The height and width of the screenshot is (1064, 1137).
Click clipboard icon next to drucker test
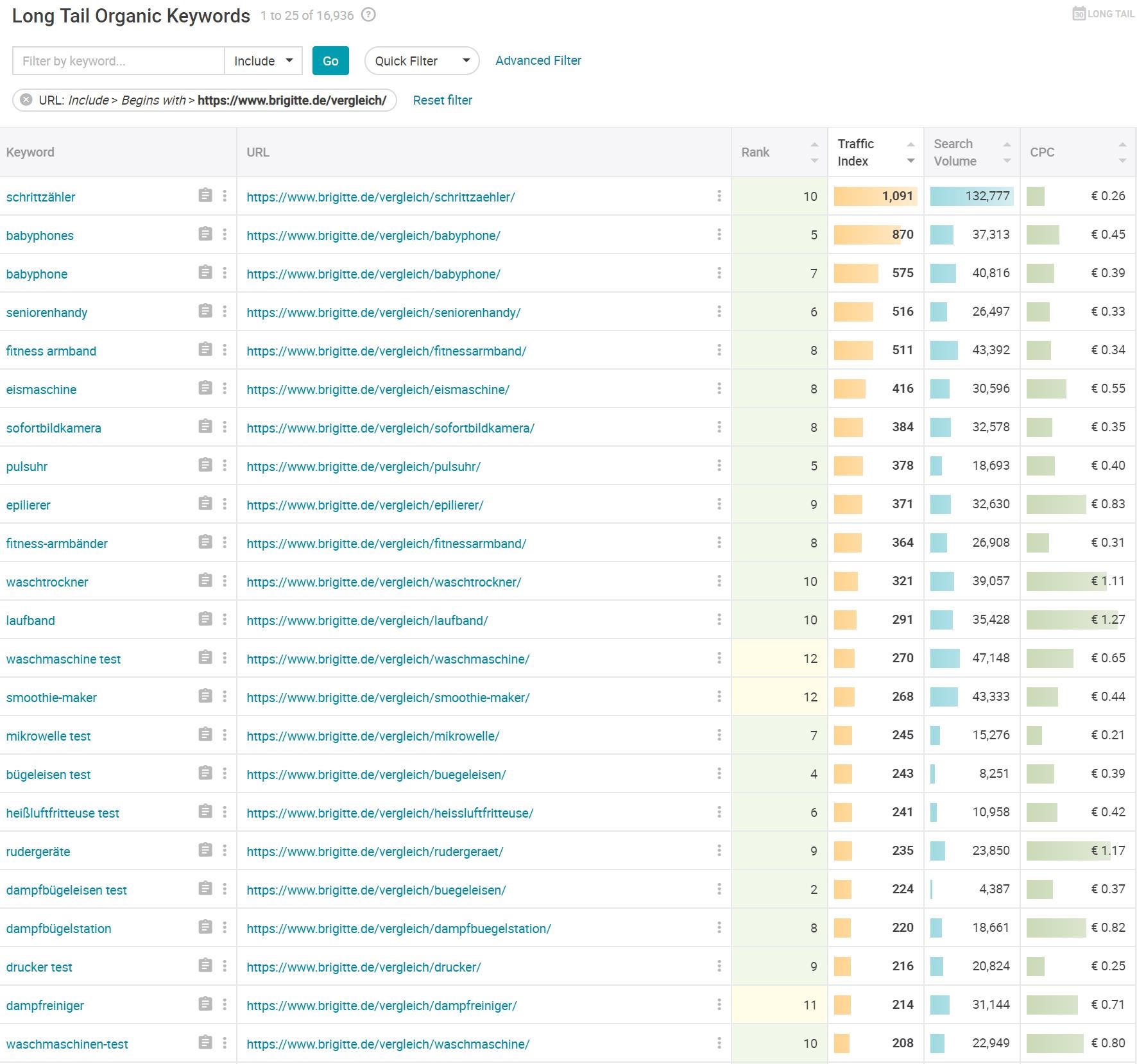205,966
